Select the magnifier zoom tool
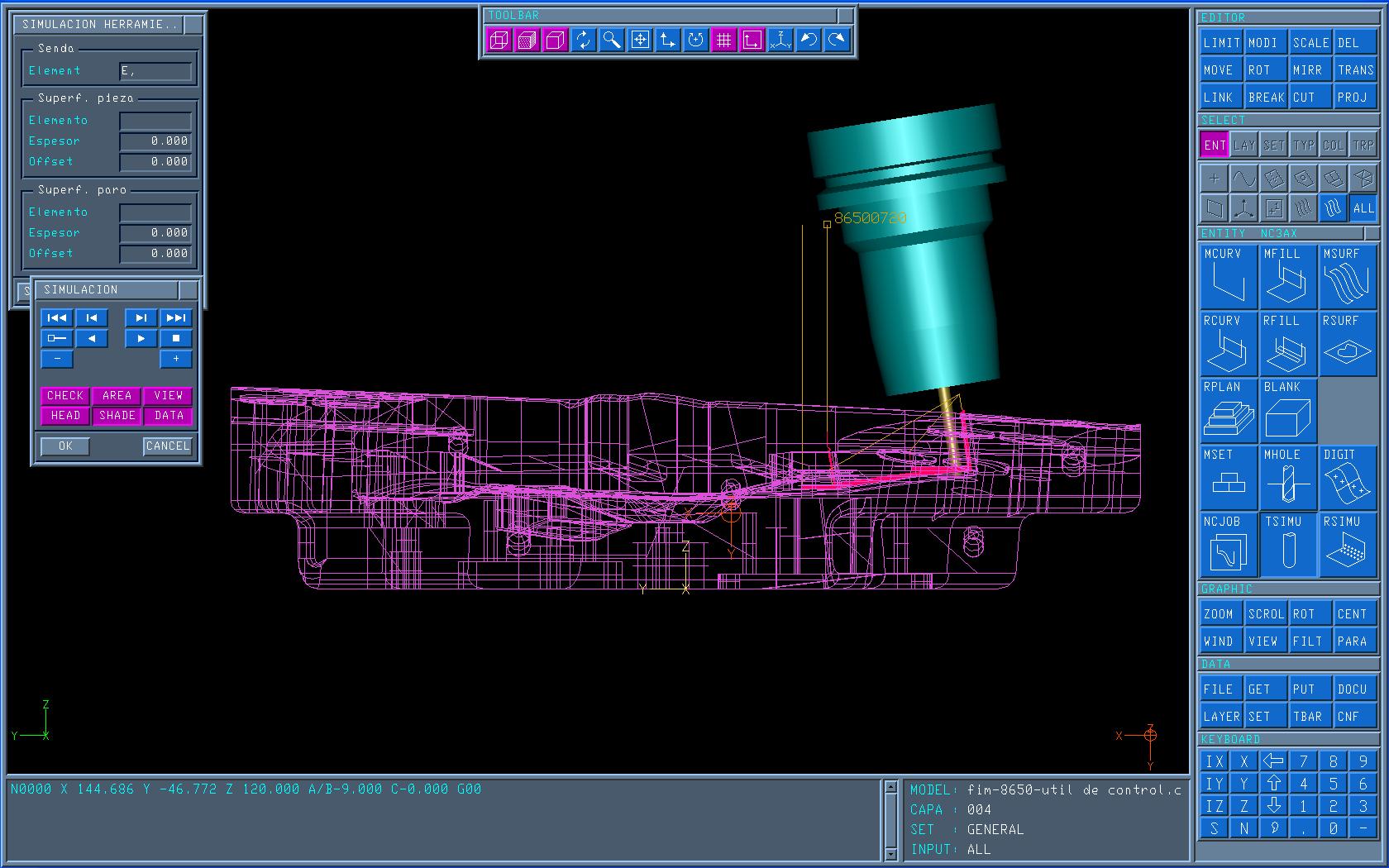The width and height of the screenshot is (1389, 868). pyautogui.click(x=612, y=40)
